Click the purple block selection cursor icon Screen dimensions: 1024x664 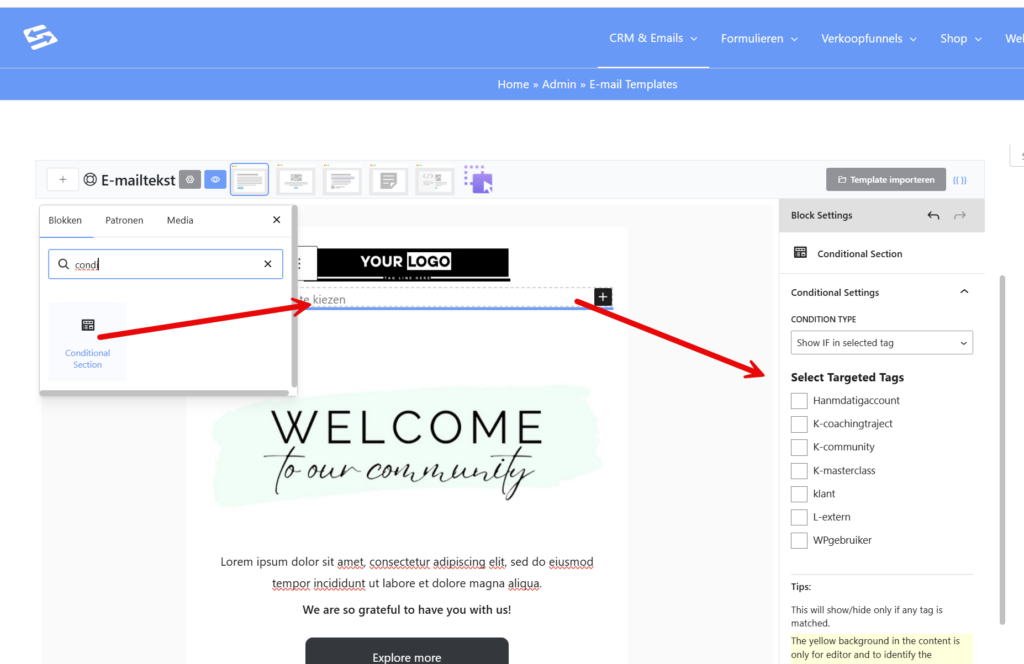coord(479,180)
